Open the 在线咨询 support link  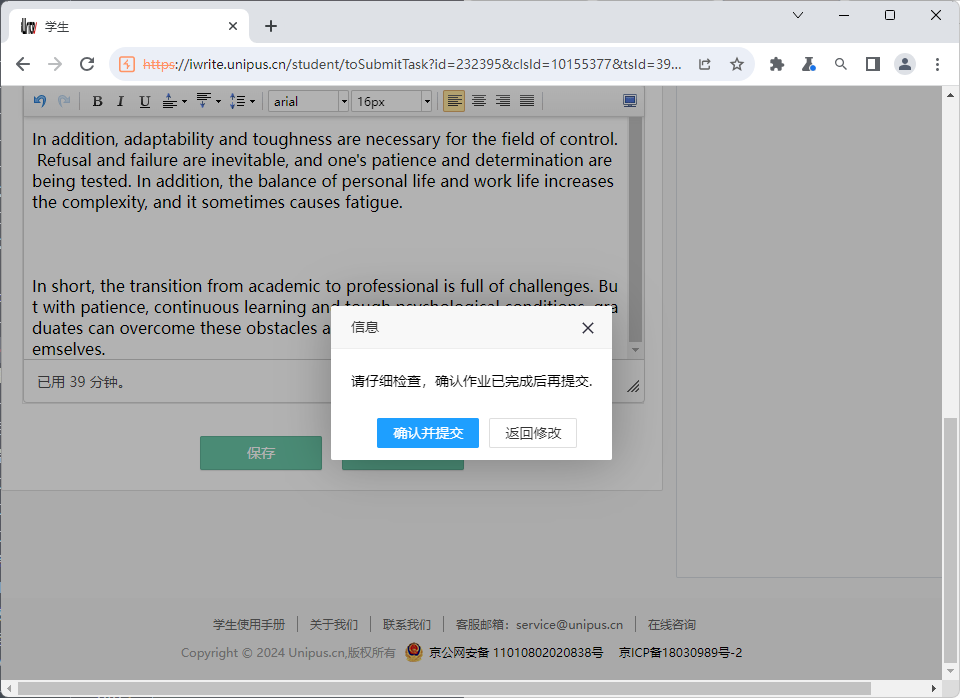coord(671,624)
